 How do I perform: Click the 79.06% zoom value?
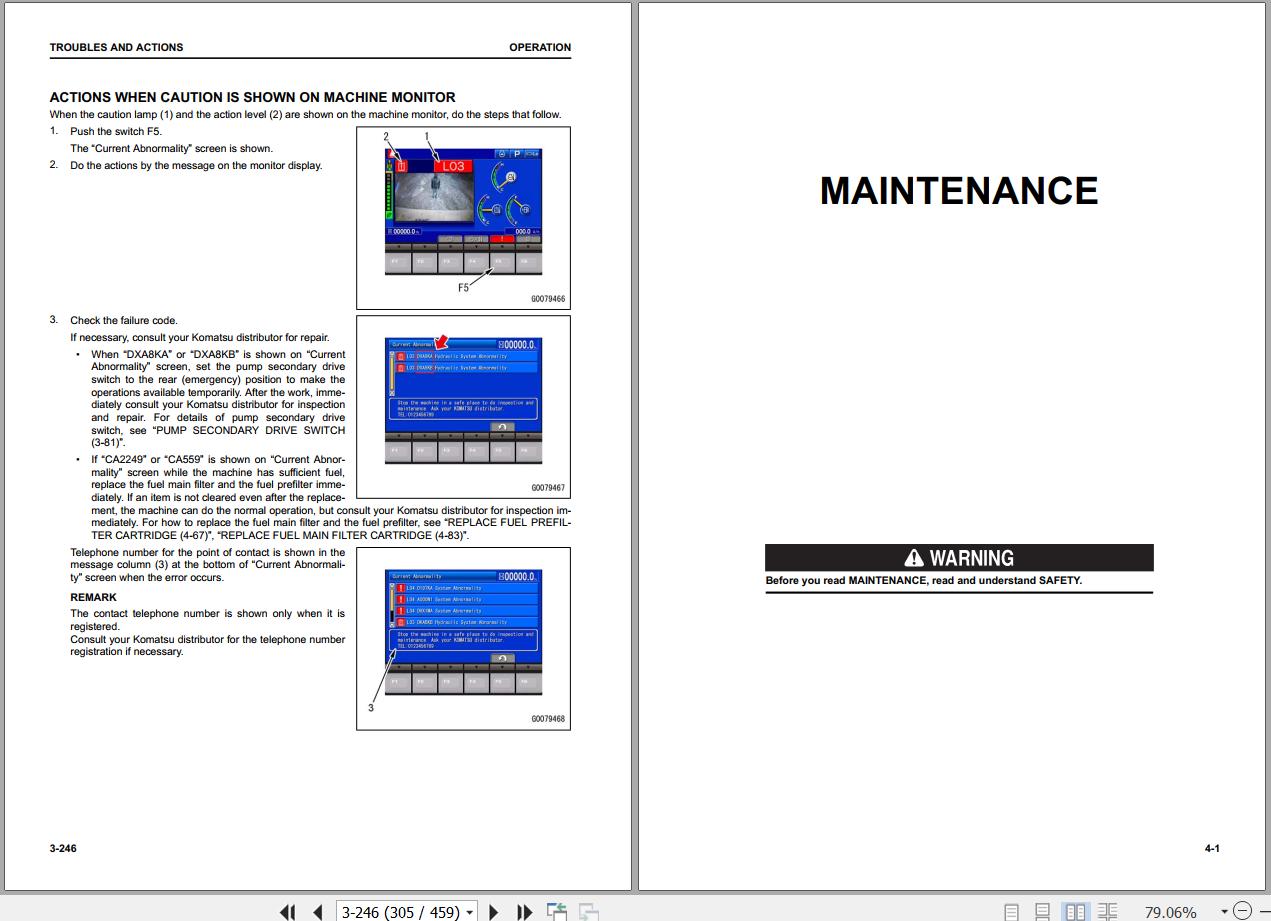(1170, 912)
